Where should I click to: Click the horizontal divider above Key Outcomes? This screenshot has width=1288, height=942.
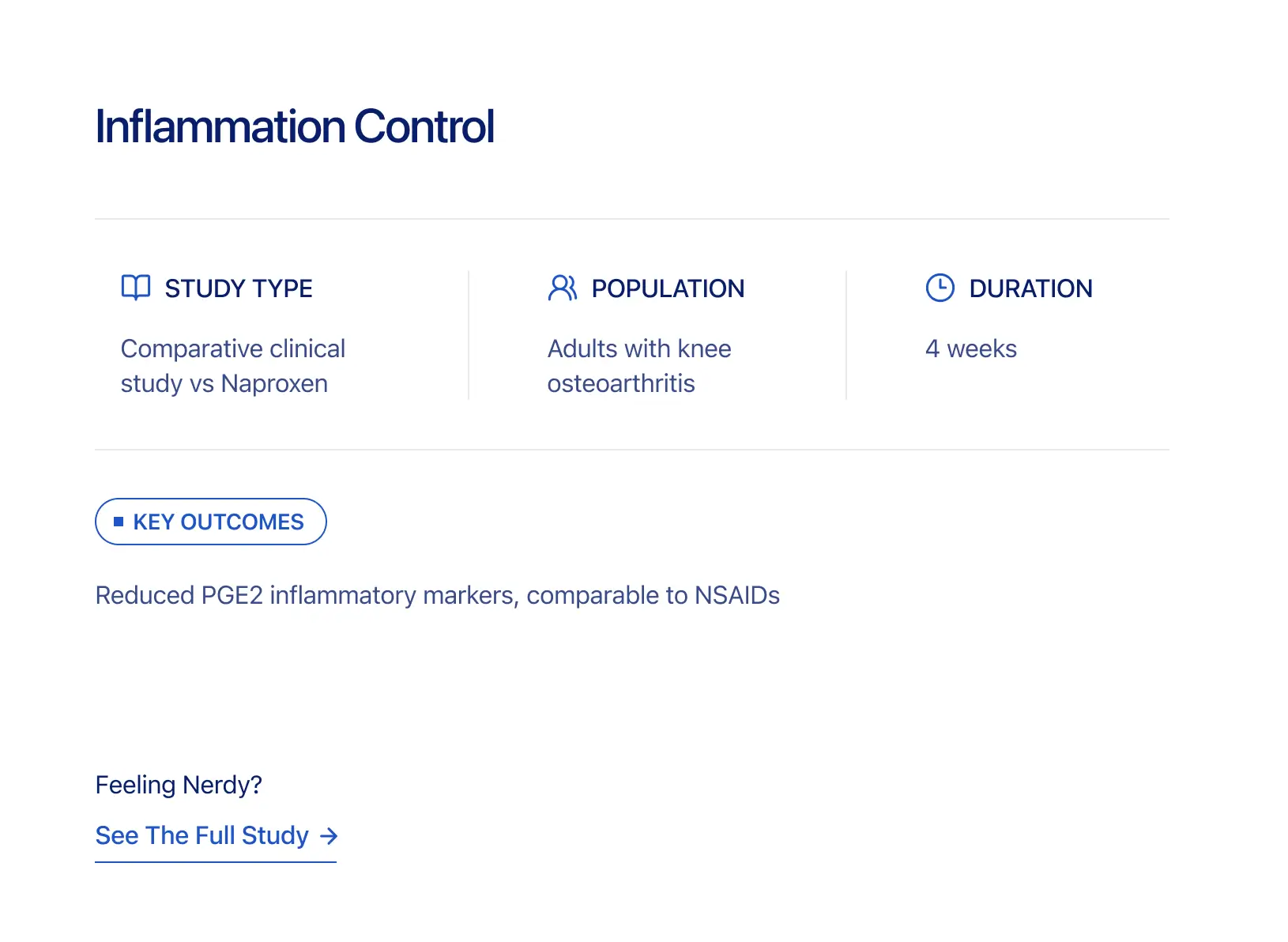click(632, 450)
